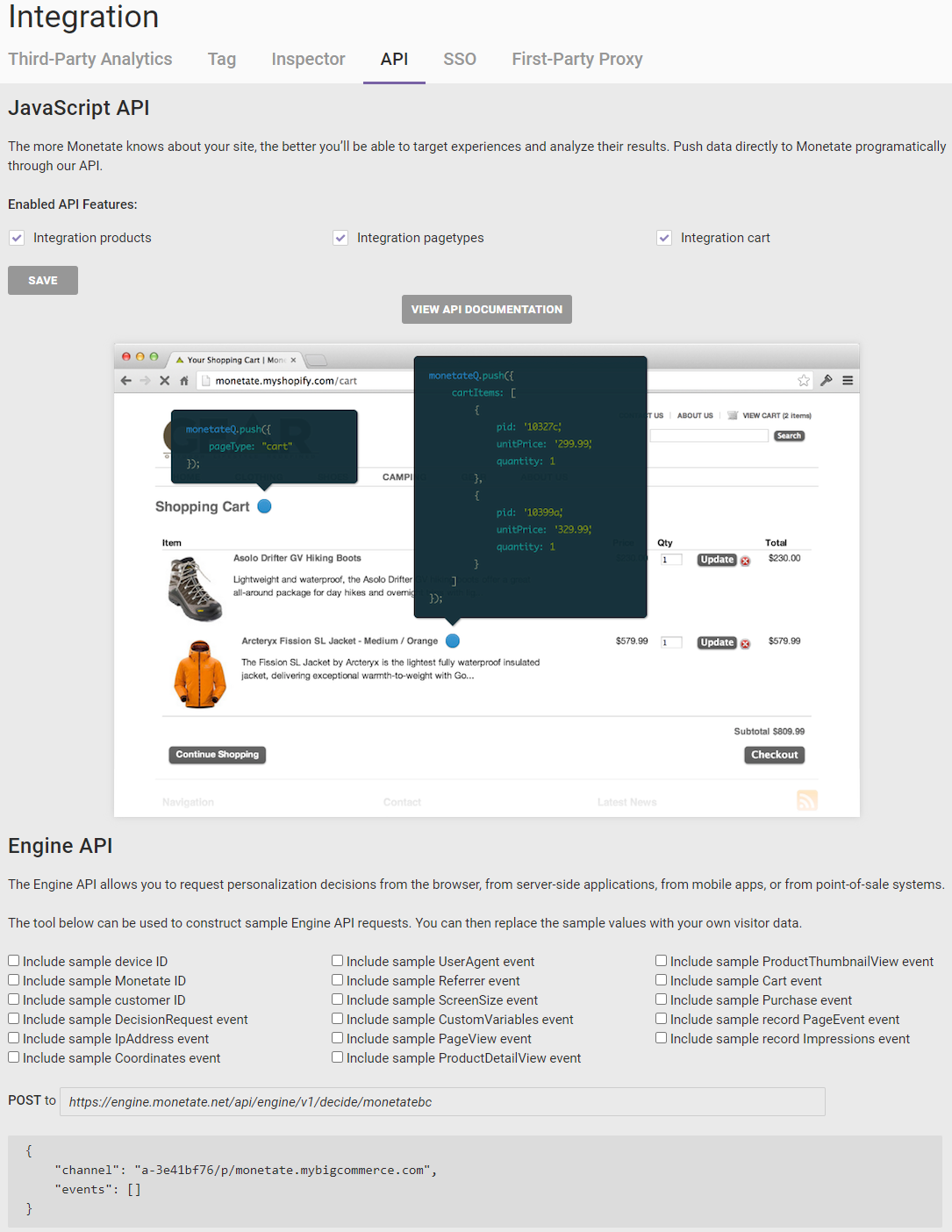Image resolution: width=952 pixels, height=1232 pixels.
Task: Check Include sample CustomVariables event
Action: click(x=338, y=1019)
